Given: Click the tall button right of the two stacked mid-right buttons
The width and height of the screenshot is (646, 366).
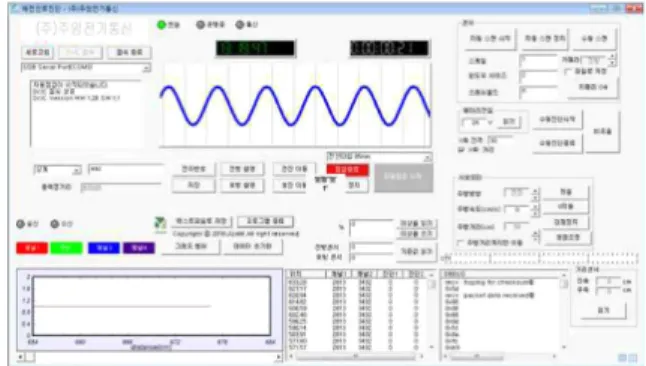Looking at the screenshot, I should tap(602, 132).
